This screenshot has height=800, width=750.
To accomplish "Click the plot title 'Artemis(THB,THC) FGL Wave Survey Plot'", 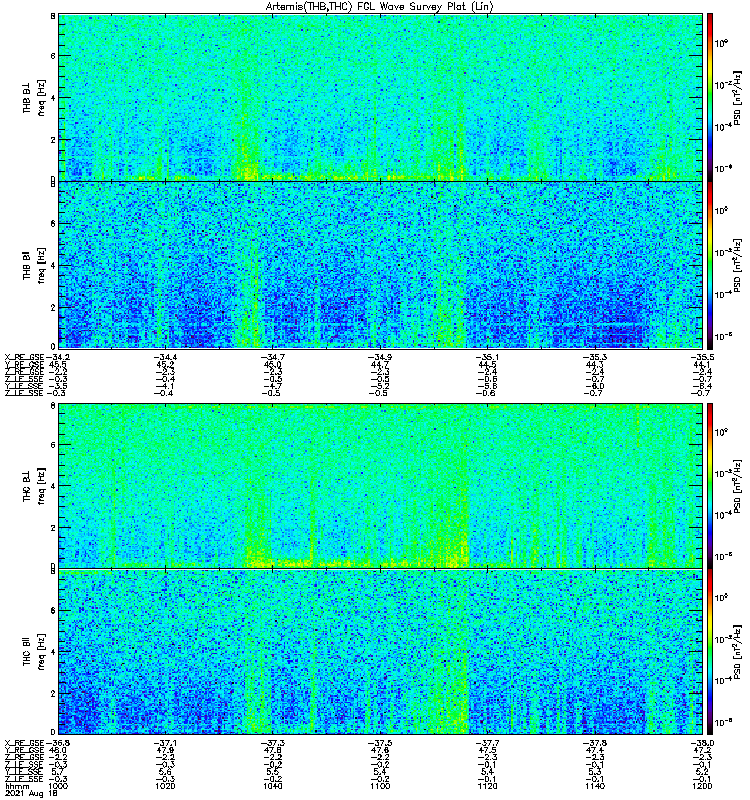I will tap(379, 7).
